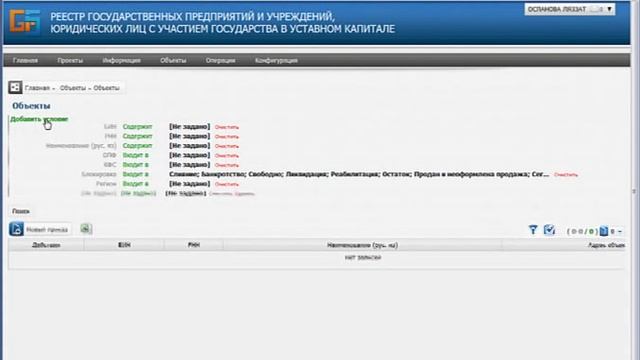Viewport: 640px width, 360px height.
Task: Click the Поиск search button
Action: pos(21,211)
